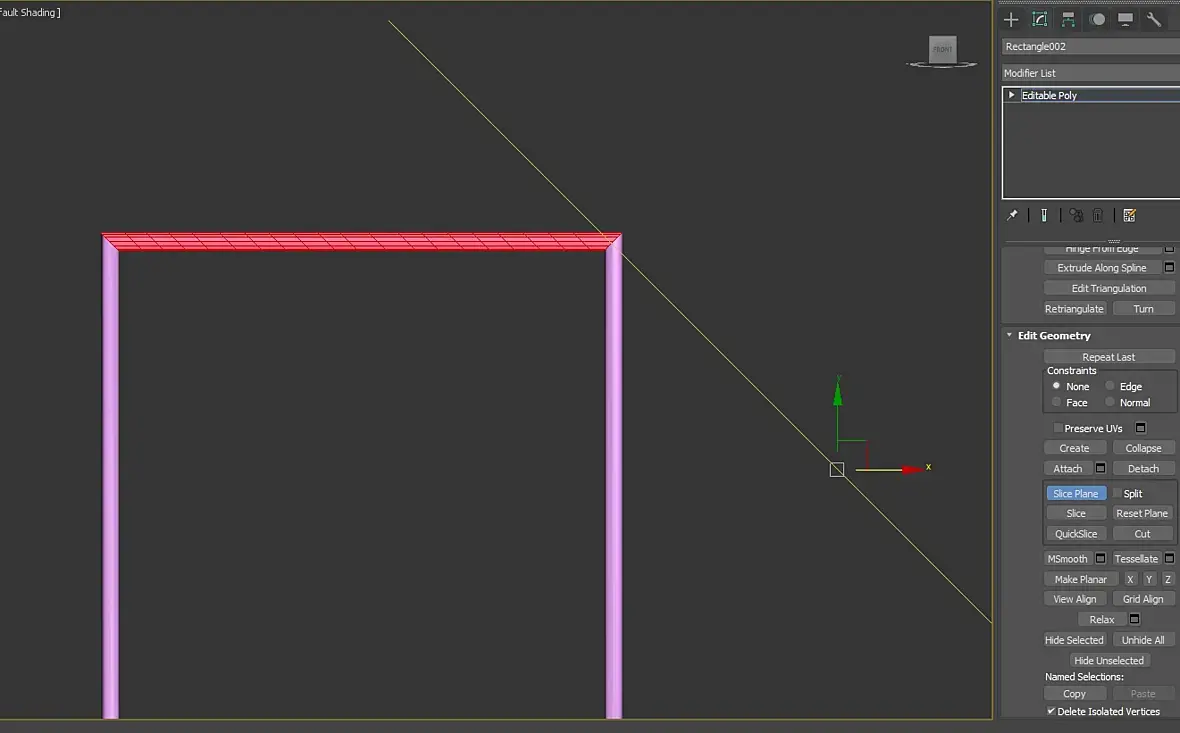The height and width of the screenshot is (733, 1180).
Task: Click the Make Unique icon
Action: coord(1076,215)
